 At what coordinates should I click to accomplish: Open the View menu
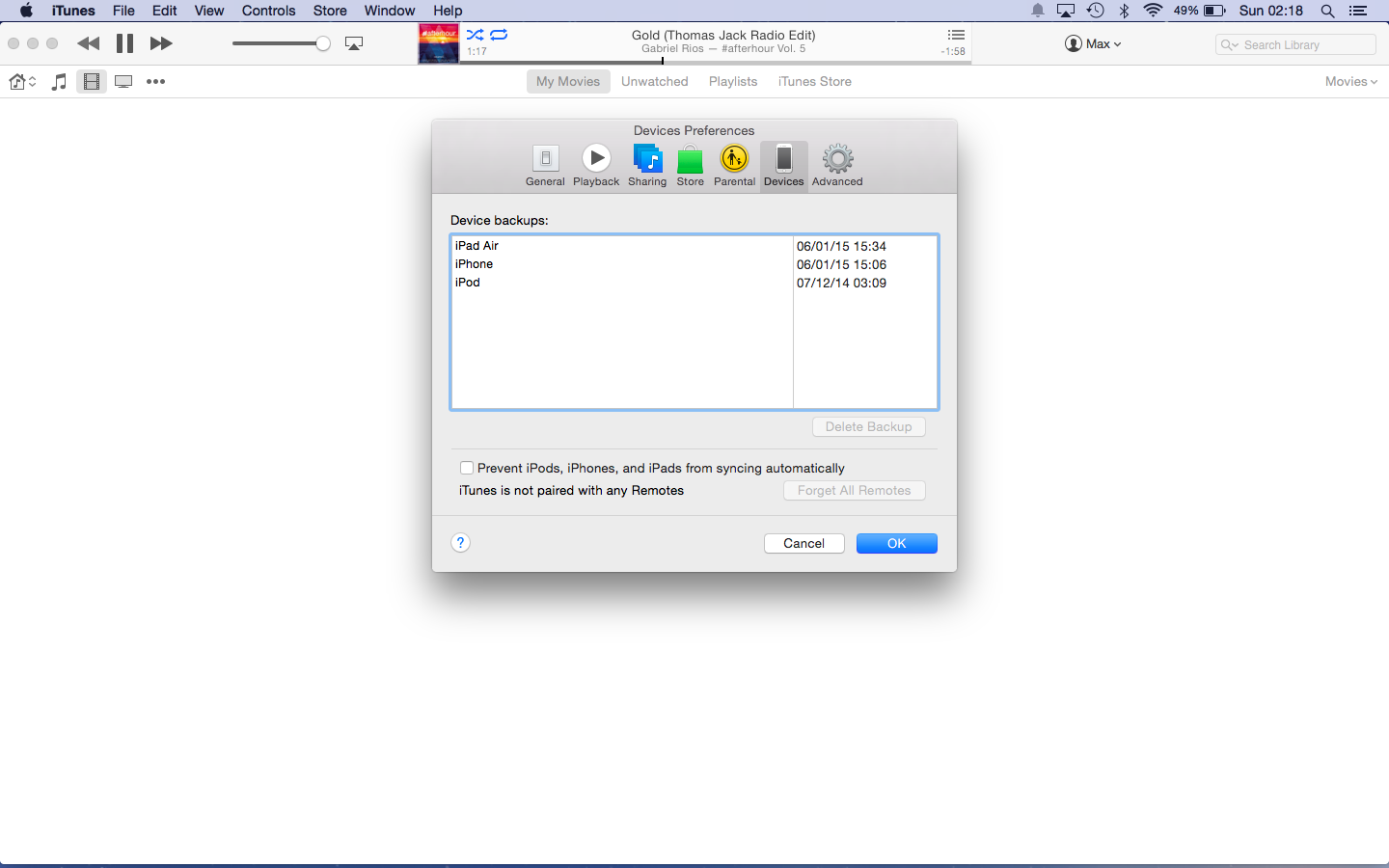pos(209,11)
